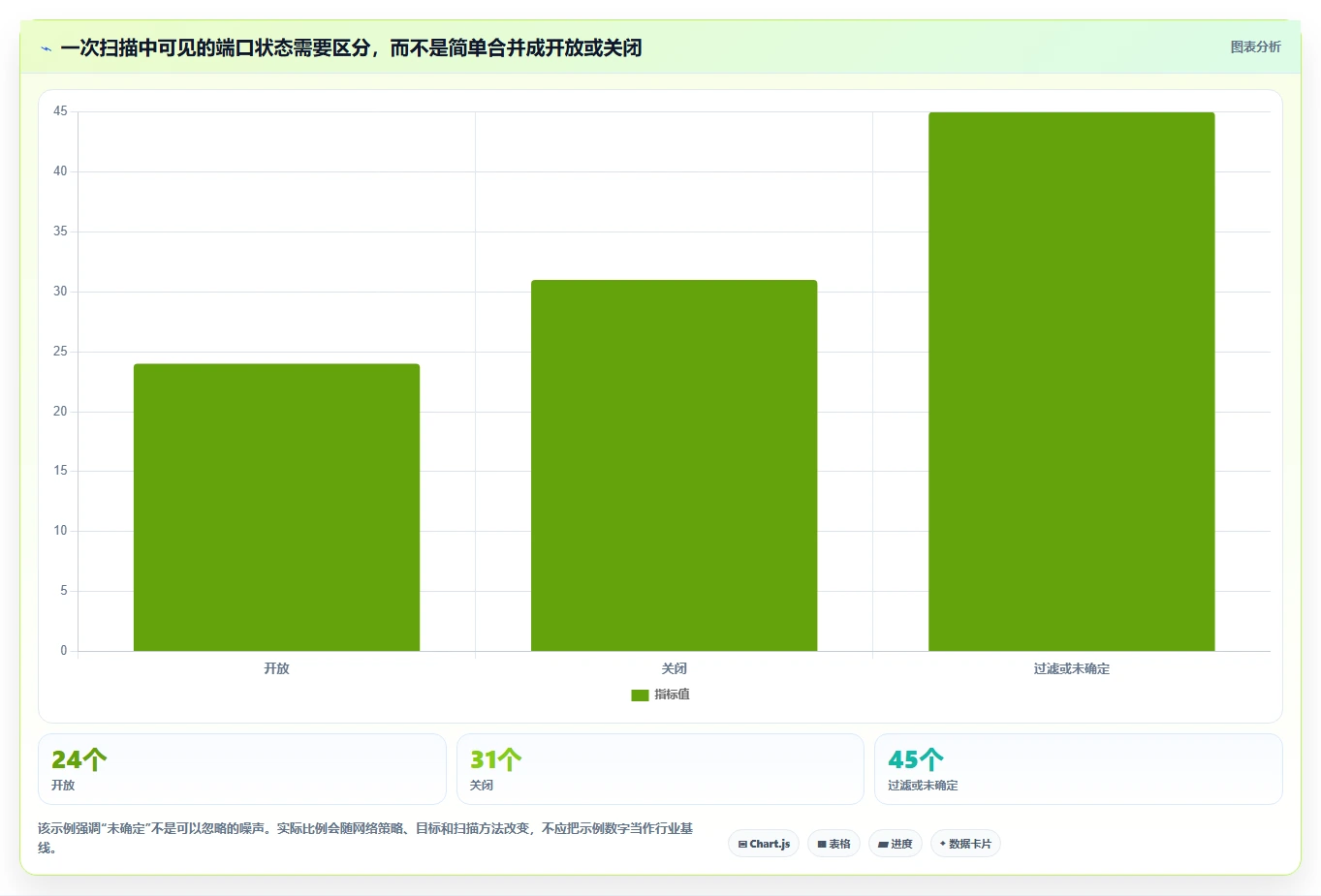Click the lightning icon beside the title
This screenshot has height=896, width=1321.
click(x=46, y=48)
